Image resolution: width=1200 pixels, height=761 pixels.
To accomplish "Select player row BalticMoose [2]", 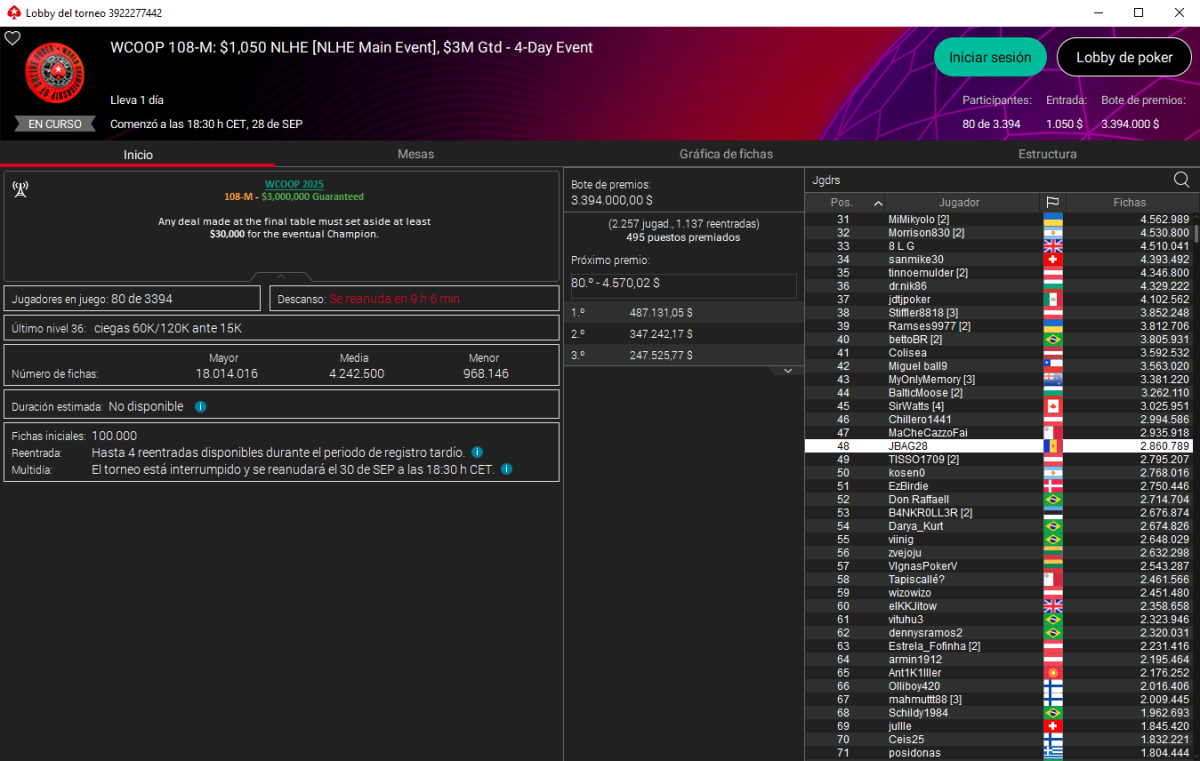I will (x=1000, y=393).
